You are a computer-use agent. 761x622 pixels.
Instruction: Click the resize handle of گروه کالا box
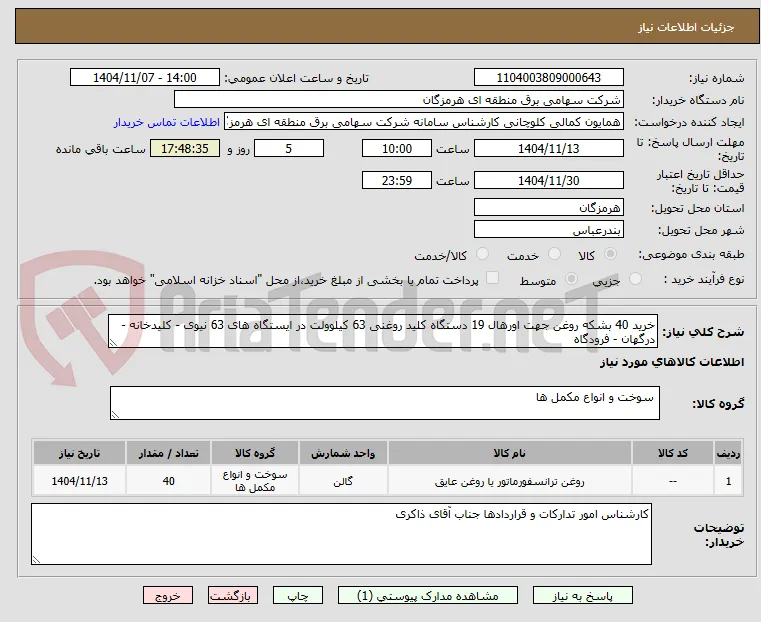116,414
